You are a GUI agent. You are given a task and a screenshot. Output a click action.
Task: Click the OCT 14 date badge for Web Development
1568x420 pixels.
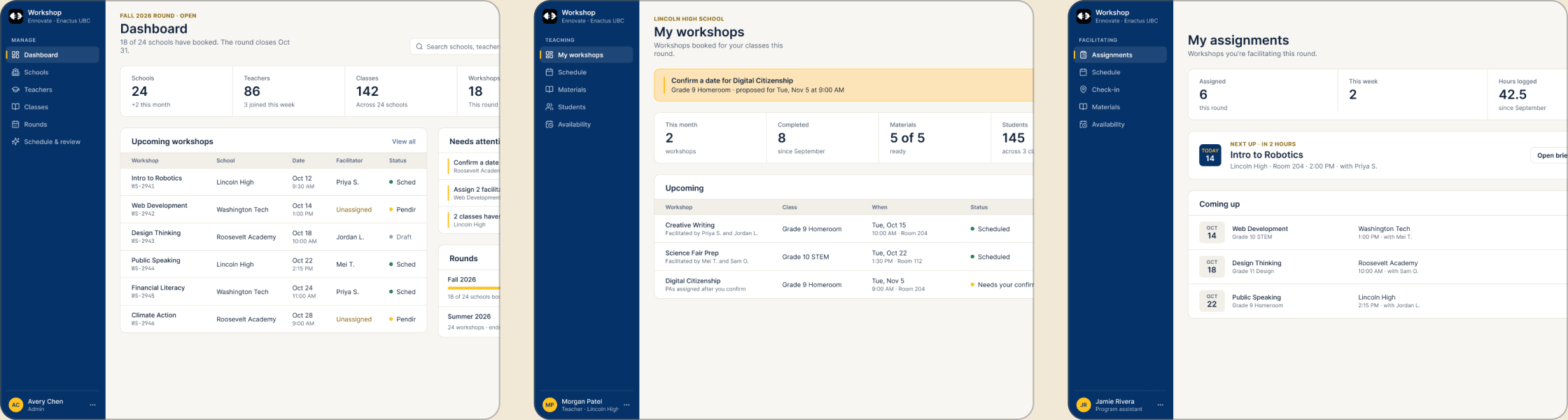[x=1212, y=232]
